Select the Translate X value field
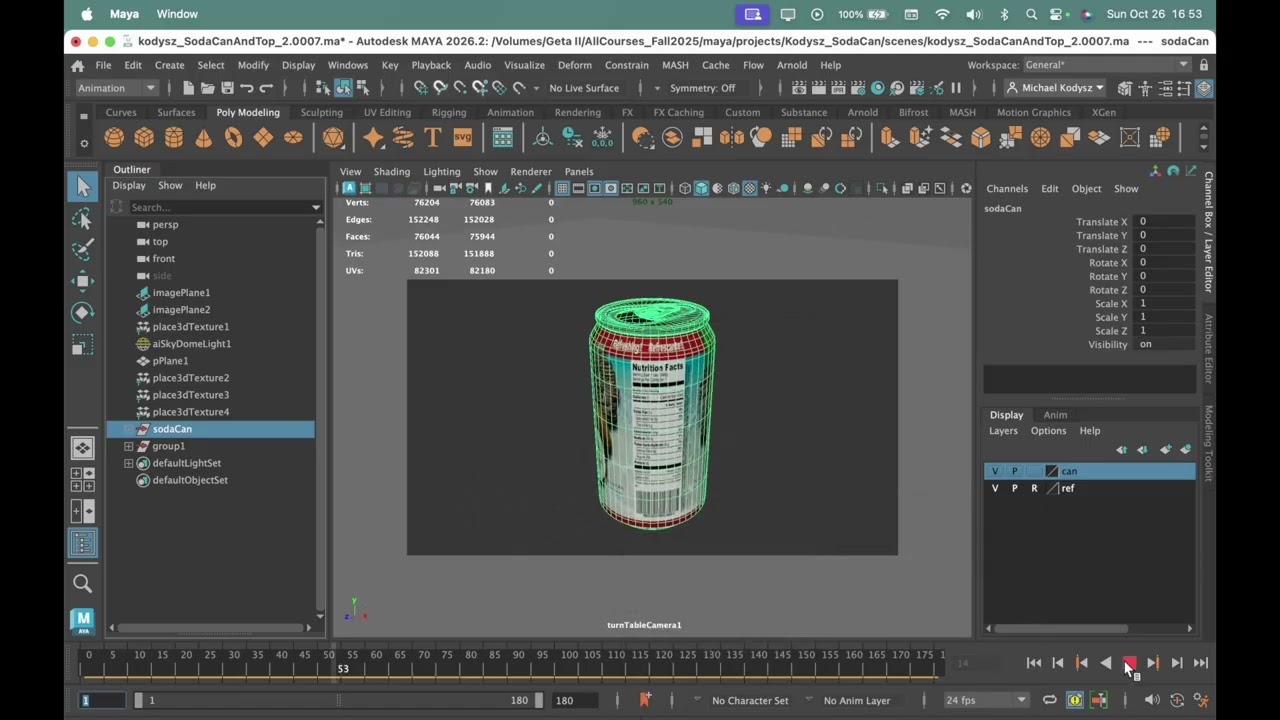The width and height of the screenshot is (1280, 720). pyautogui.click(x=1165, y=222)
